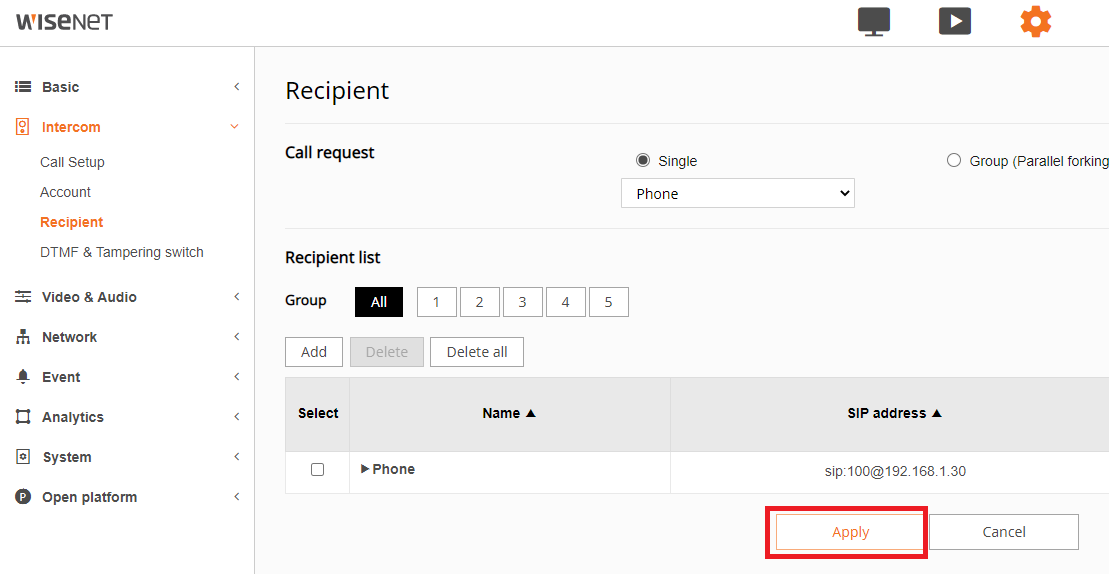The image size is (1109, 574).
Task: Click the Apply button
Action: [x=850, y=532]
